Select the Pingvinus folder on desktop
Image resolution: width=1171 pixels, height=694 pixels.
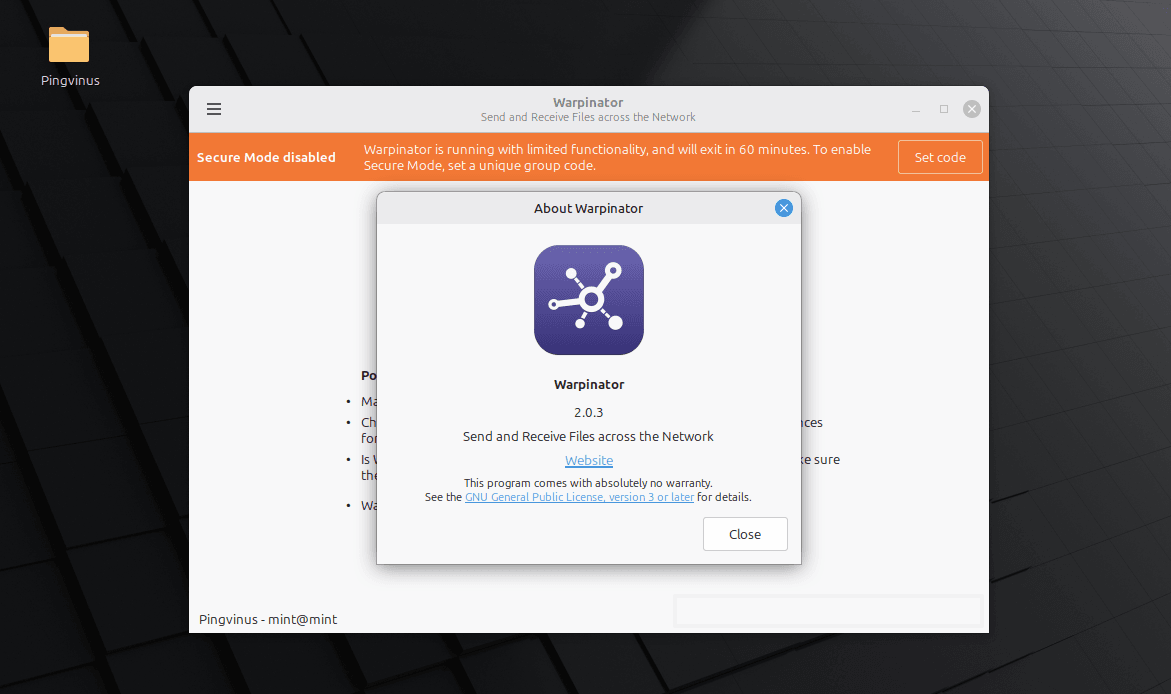click(x=69, y=46)
